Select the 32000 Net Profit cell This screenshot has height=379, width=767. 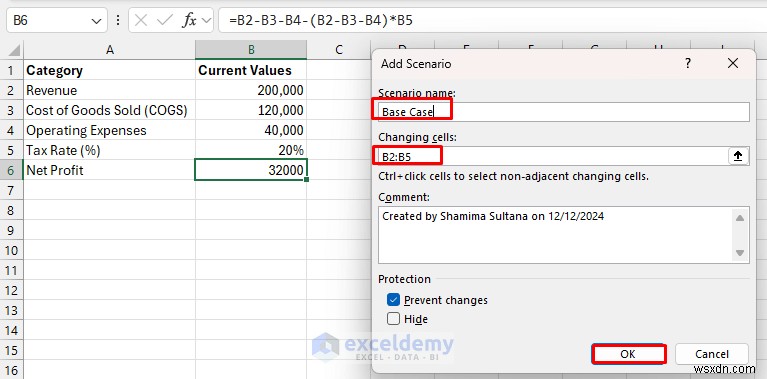[251, 170]
